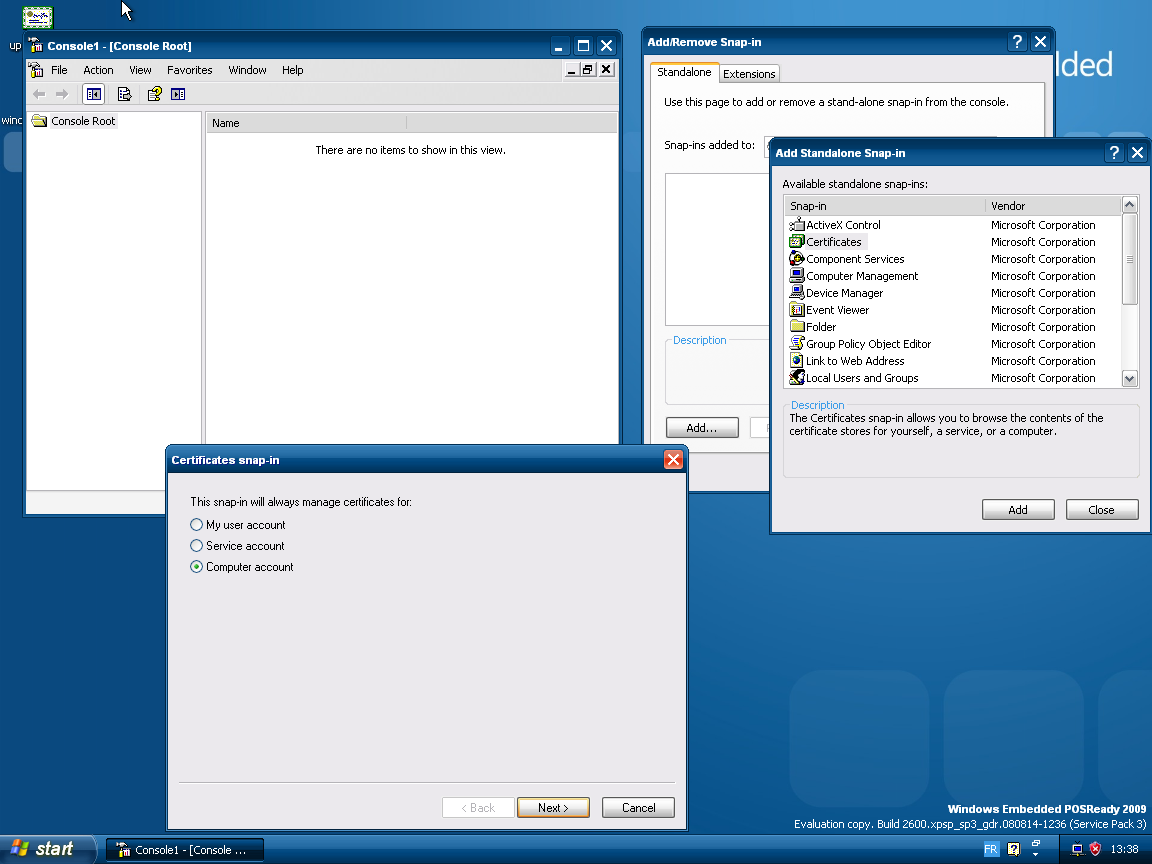Open the Action menu
This screenshot has width=1152, height=864.
point(98,70)
